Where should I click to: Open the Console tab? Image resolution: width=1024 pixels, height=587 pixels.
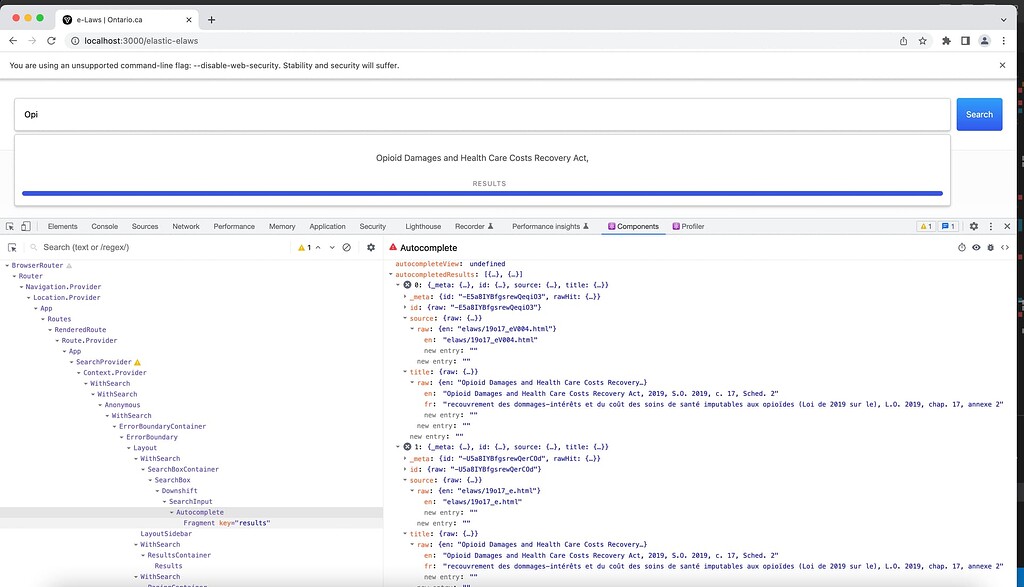point(104,226)
